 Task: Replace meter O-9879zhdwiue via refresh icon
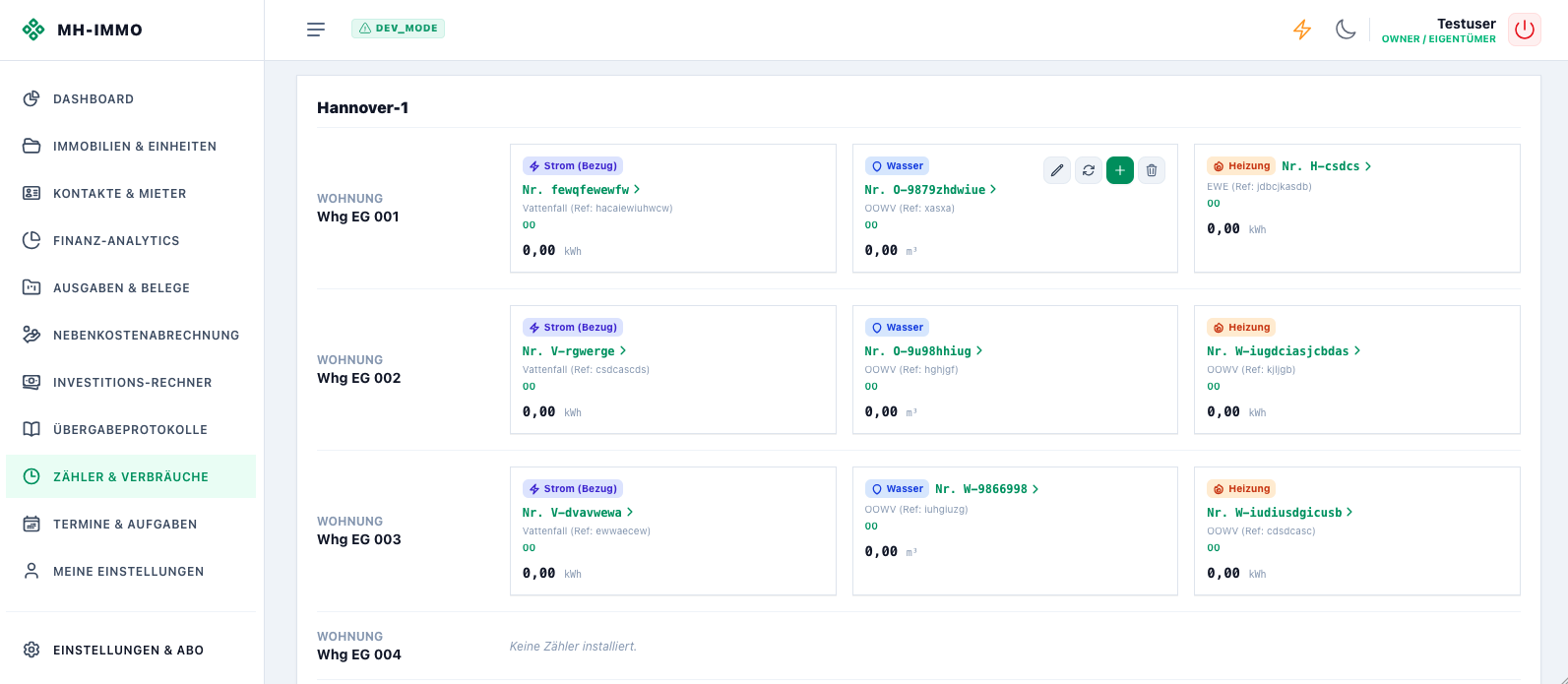[1089, 170]
